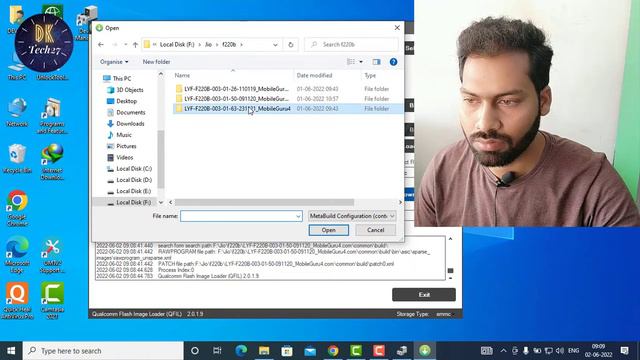Click the Search f220b box
640x360 pixels.
click(x=351, y=44)
